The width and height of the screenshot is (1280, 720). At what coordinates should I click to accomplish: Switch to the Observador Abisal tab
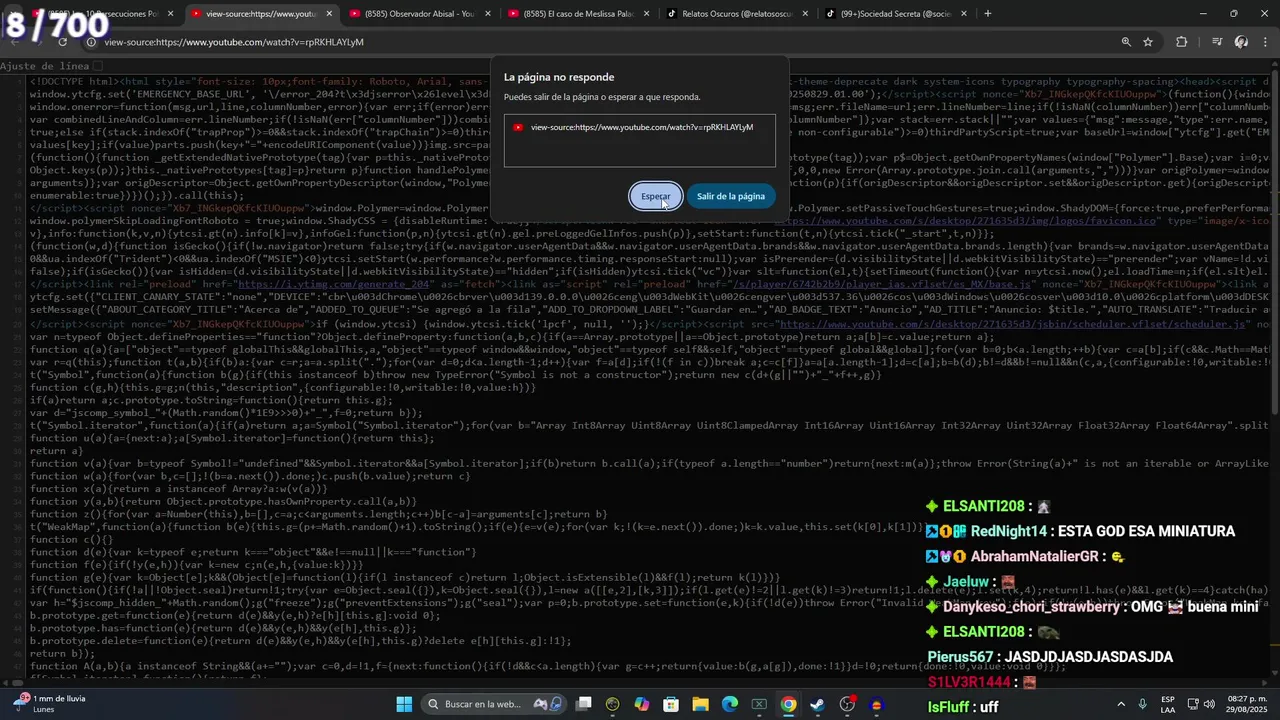click(418, 14)
